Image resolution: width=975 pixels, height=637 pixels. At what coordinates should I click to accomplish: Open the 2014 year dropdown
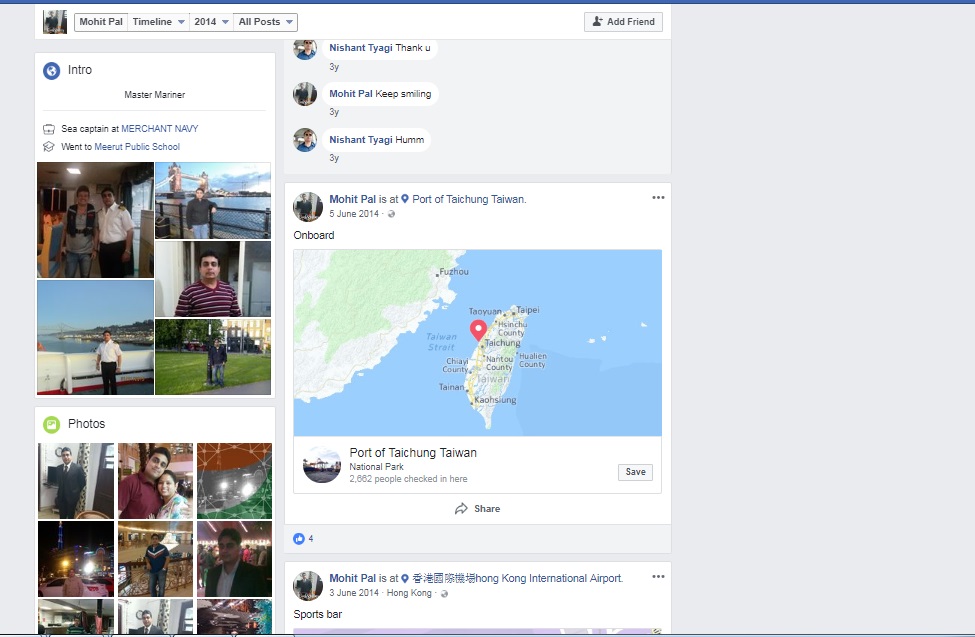211,22
